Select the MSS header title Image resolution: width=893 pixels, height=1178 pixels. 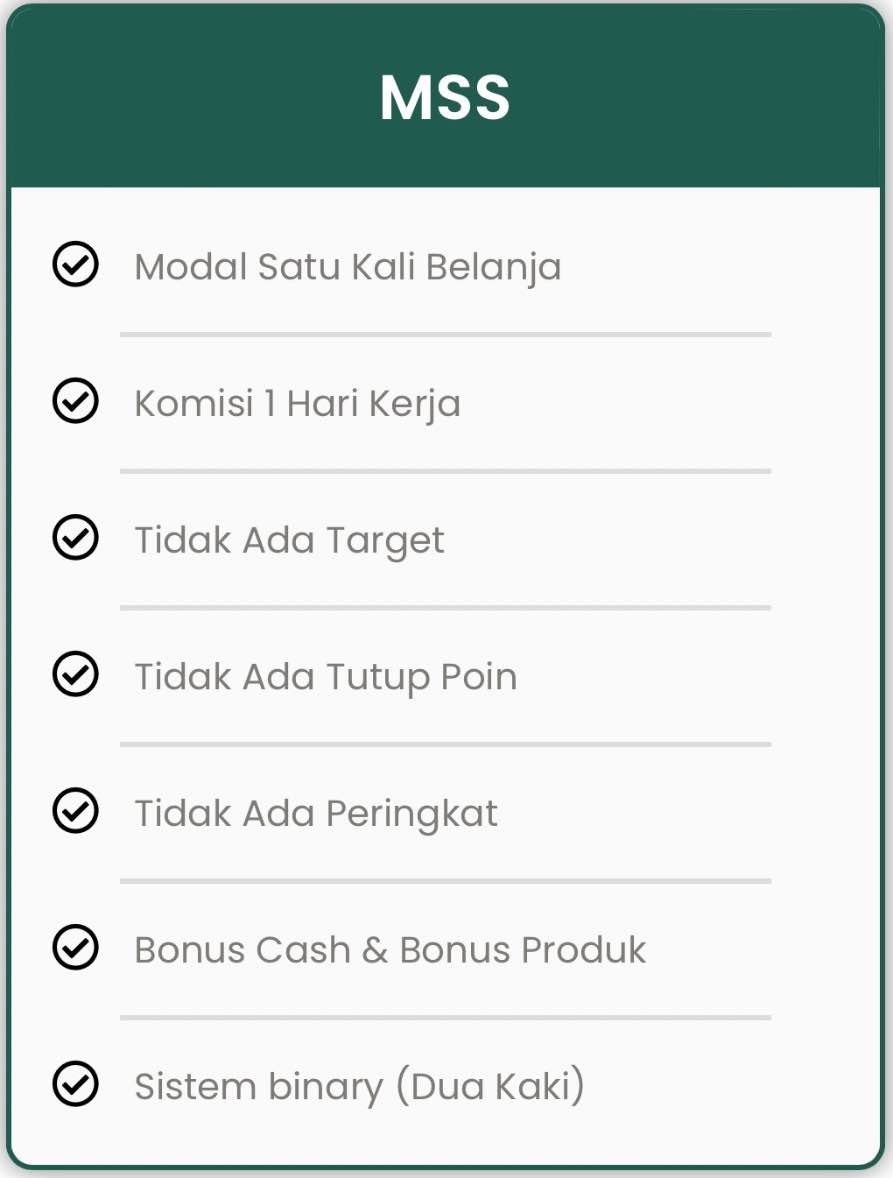[x=445, y=98]
